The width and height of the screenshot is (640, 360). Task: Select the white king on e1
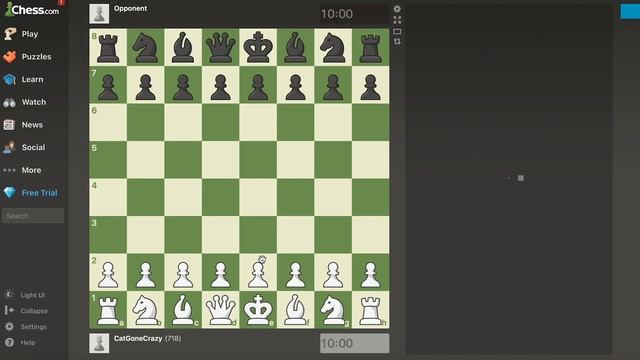[x=258, y=310]
